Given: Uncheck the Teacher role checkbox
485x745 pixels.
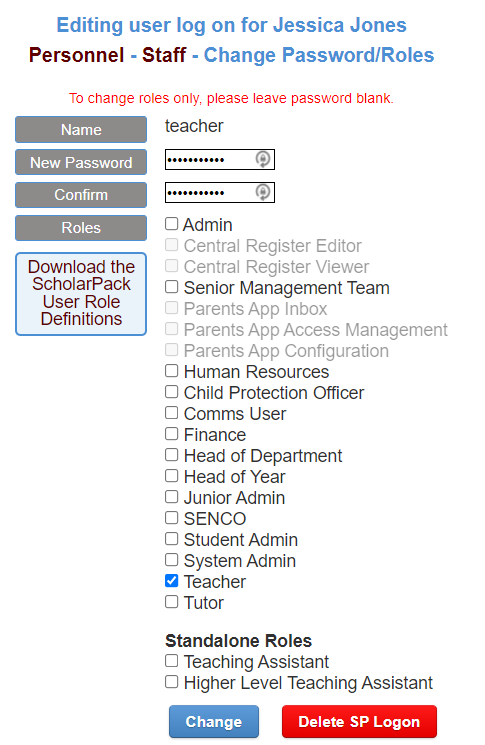Looking at the screenshot, I should tap(171, 581).
